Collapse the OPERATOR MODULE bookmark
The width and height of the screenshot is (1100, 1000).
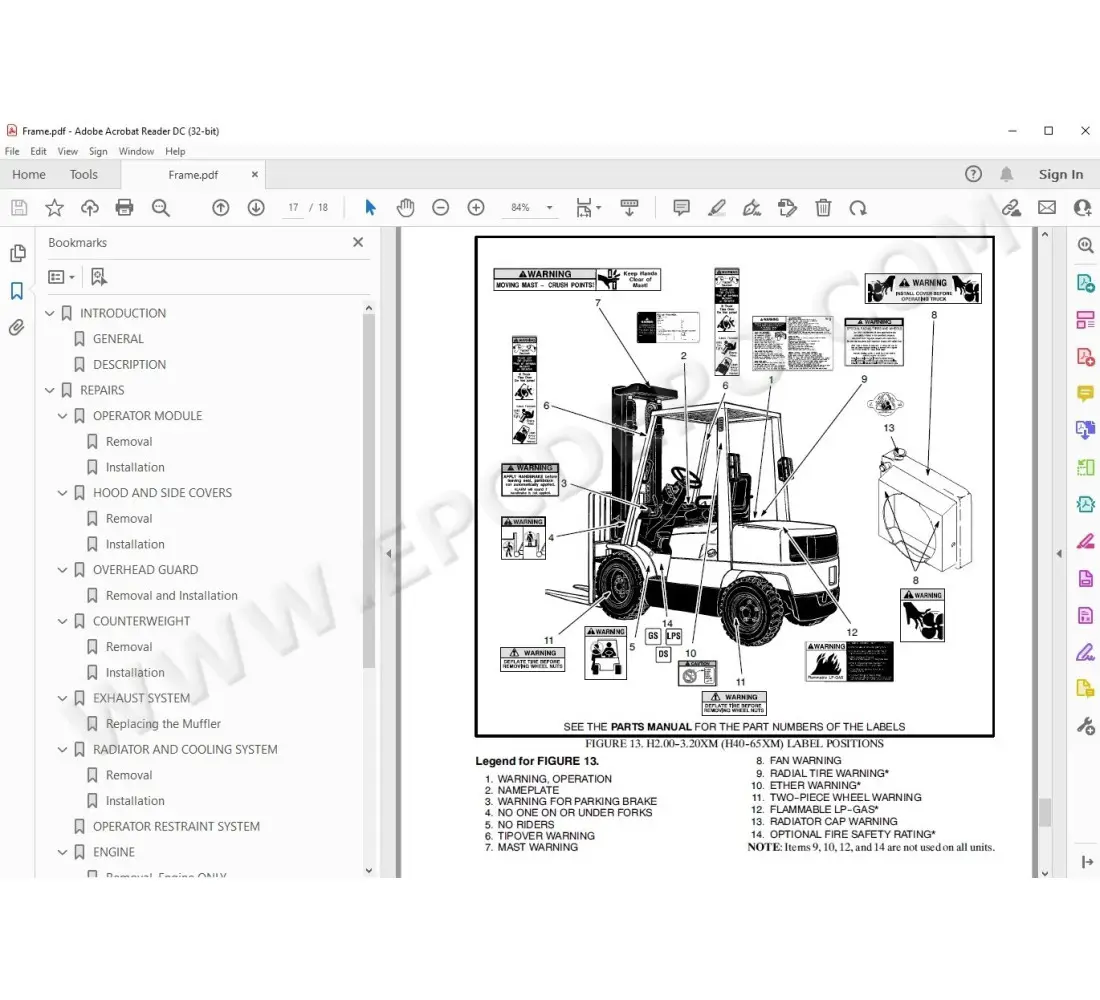(x=62, y=415)
